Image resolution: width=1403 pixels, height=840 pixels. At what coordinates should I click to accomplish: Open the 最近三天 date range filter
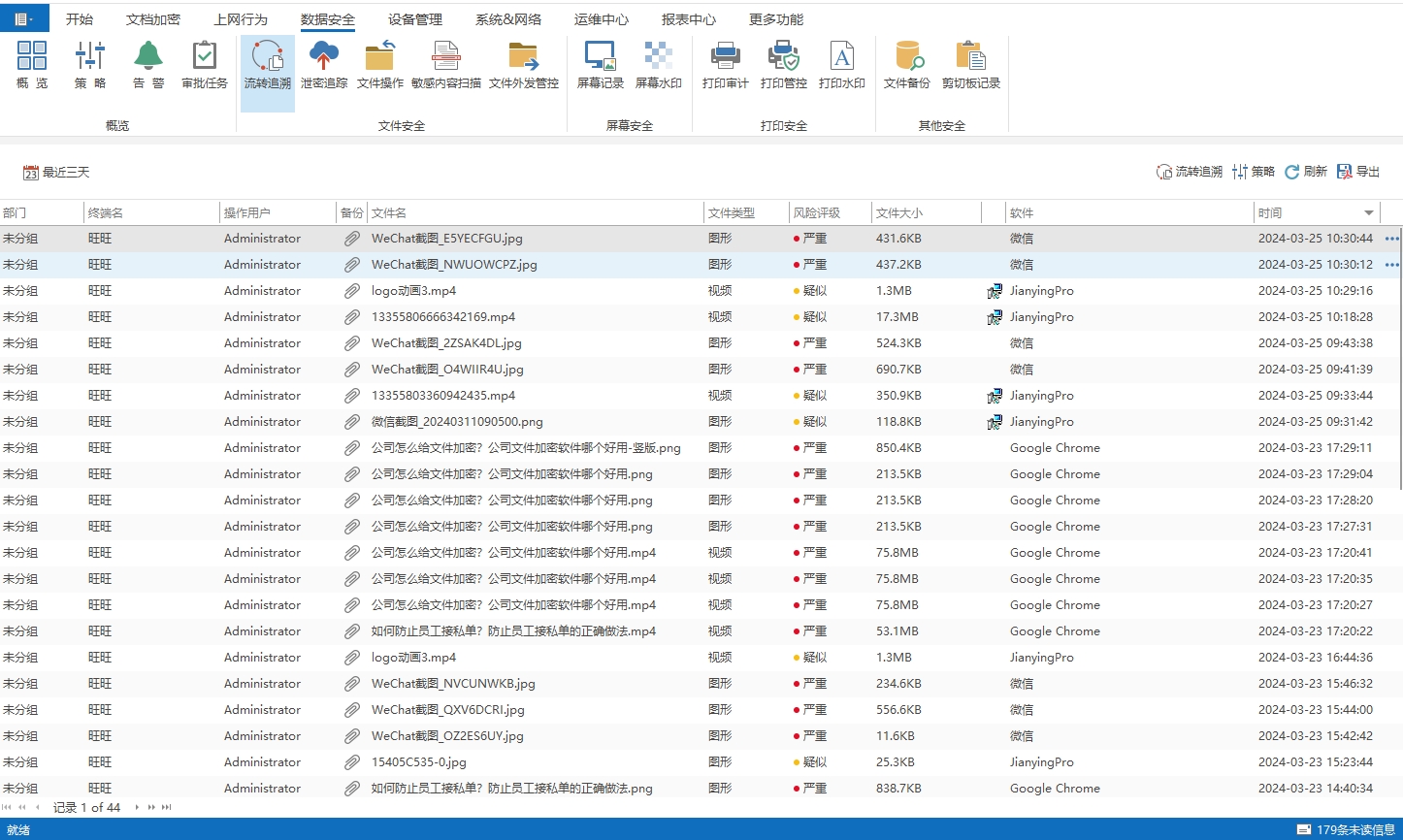pos(56,173)
